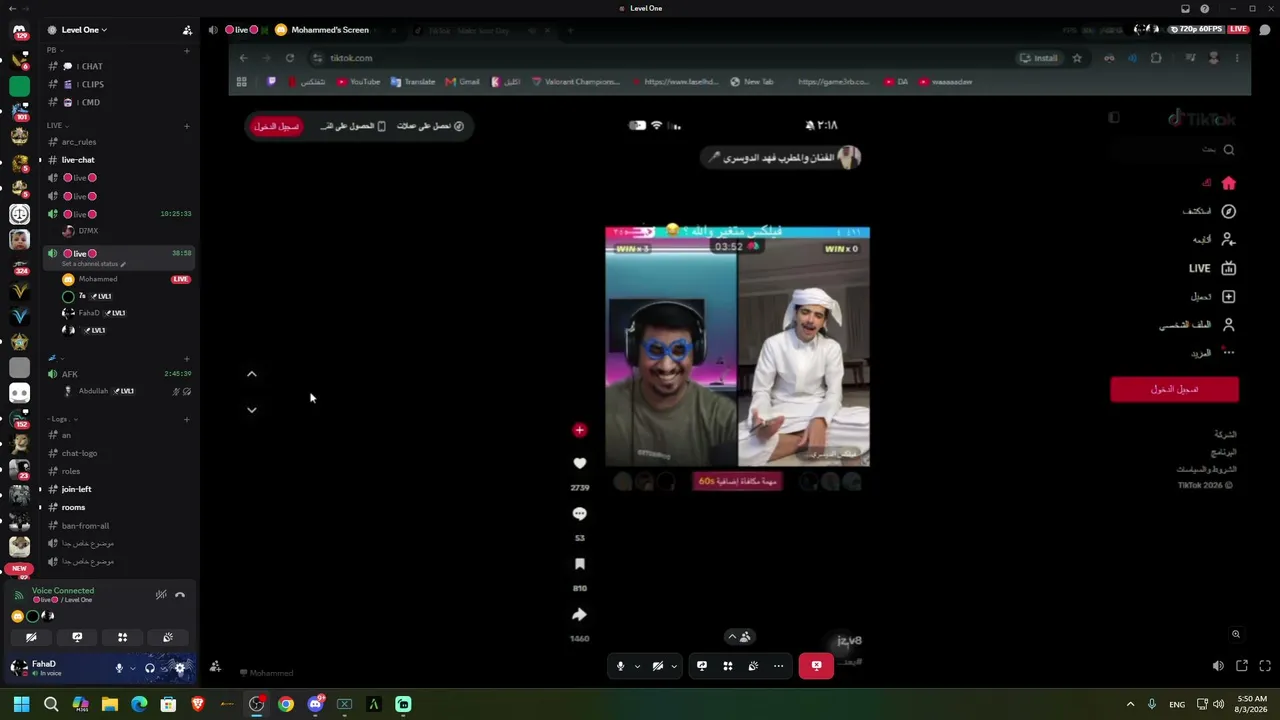Share your screen from the Voice Connected panel
This screenshot has width=1280, height=720.
pyautogui.click(x=77, y=637)
